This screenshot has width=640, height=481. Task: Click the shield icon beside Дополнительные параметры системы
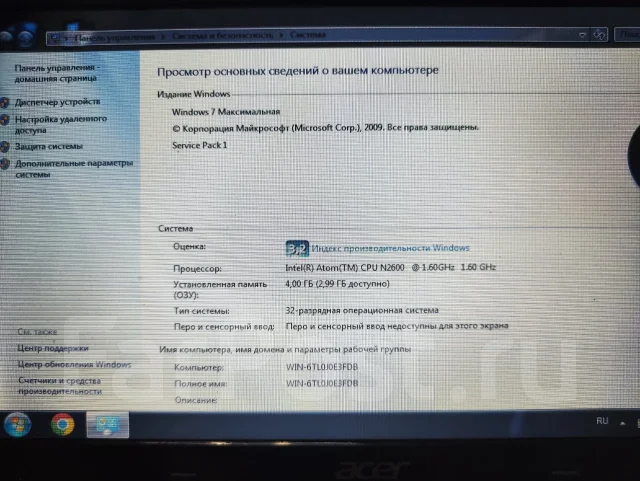[x=5, y=164]
